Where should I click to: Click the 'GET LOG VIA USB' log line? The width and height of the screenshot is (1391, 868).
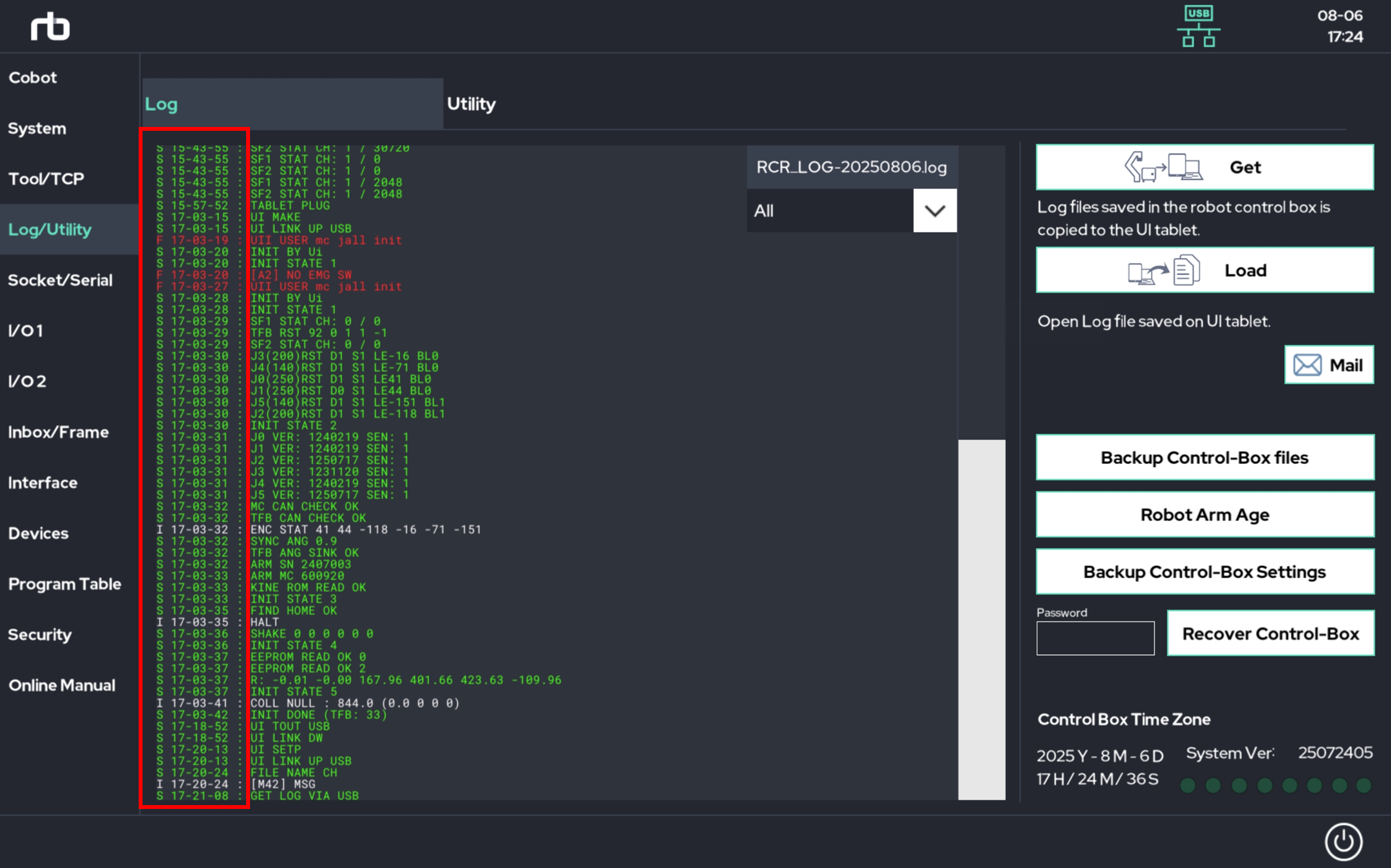(x=257, y=796)
